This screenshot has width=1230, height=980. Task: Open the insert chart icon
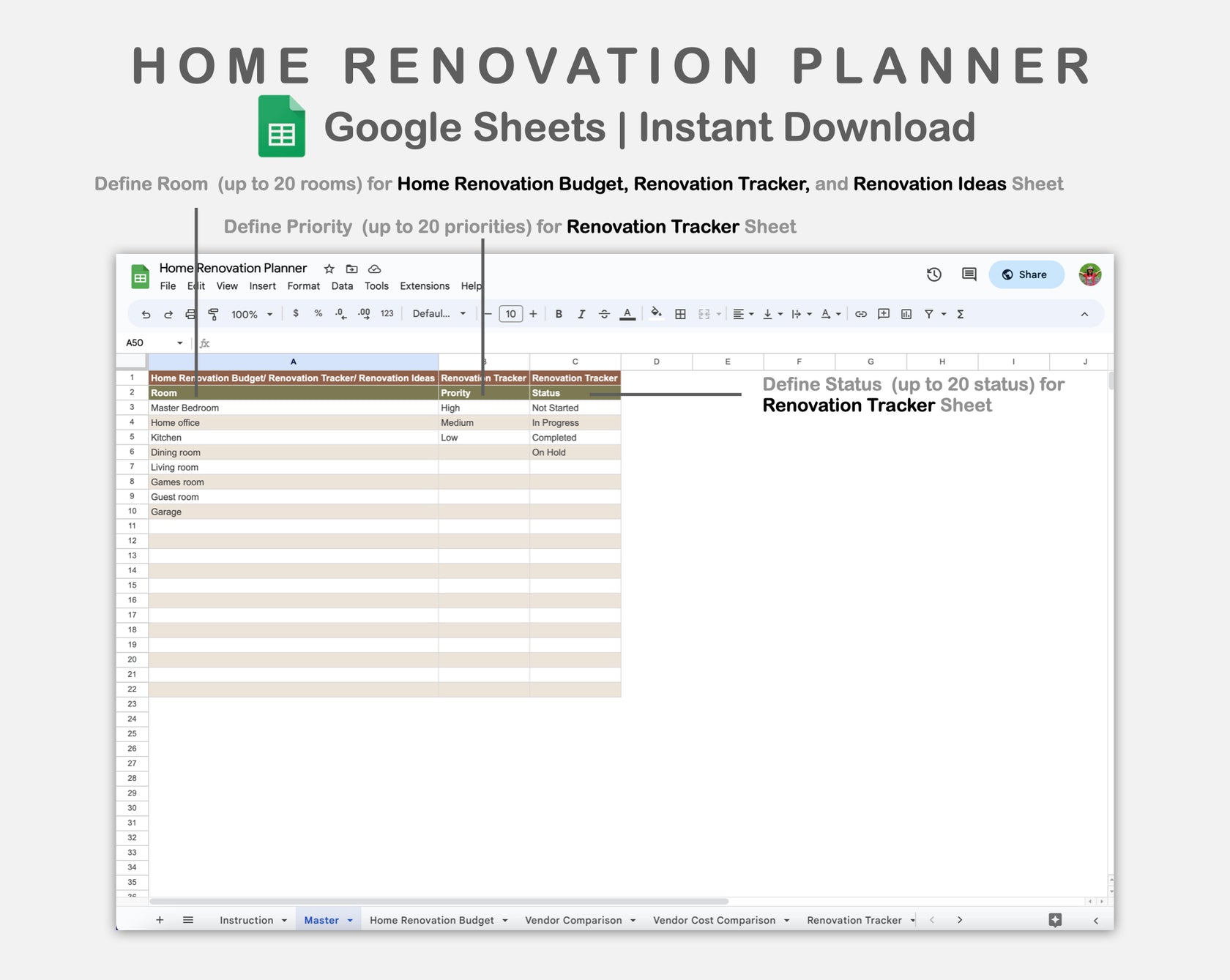[x=906, y=313]
